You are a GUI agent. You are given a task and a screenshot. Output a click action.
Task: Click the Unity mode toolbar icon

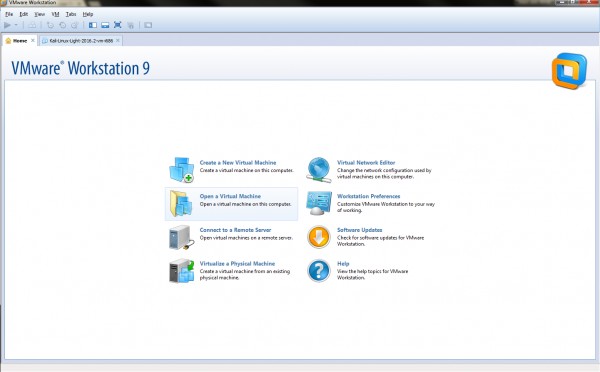[130, 25]
